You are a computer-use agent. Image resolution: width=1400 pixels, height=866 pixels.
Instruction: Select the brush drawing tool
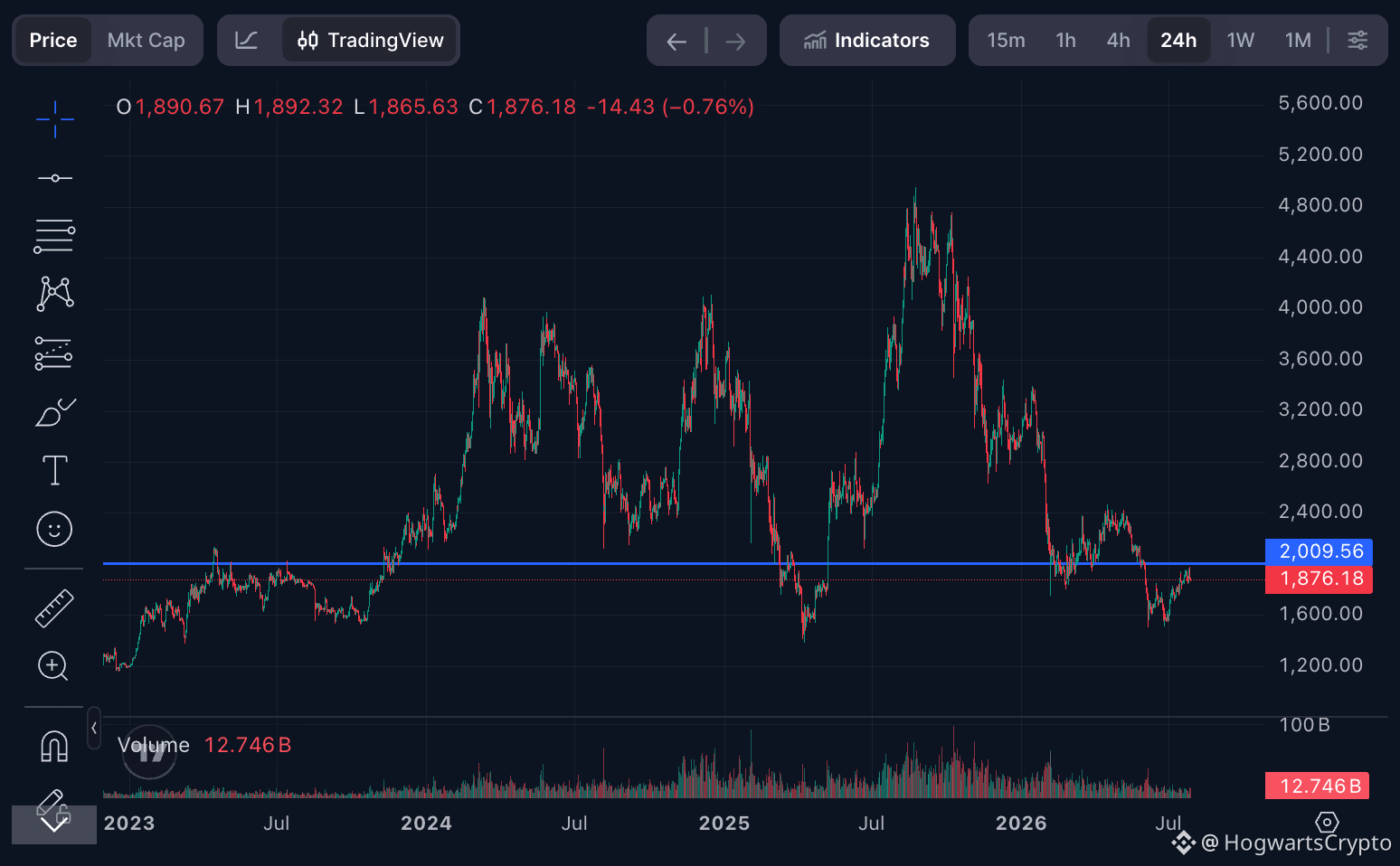[x=54, y=412]
